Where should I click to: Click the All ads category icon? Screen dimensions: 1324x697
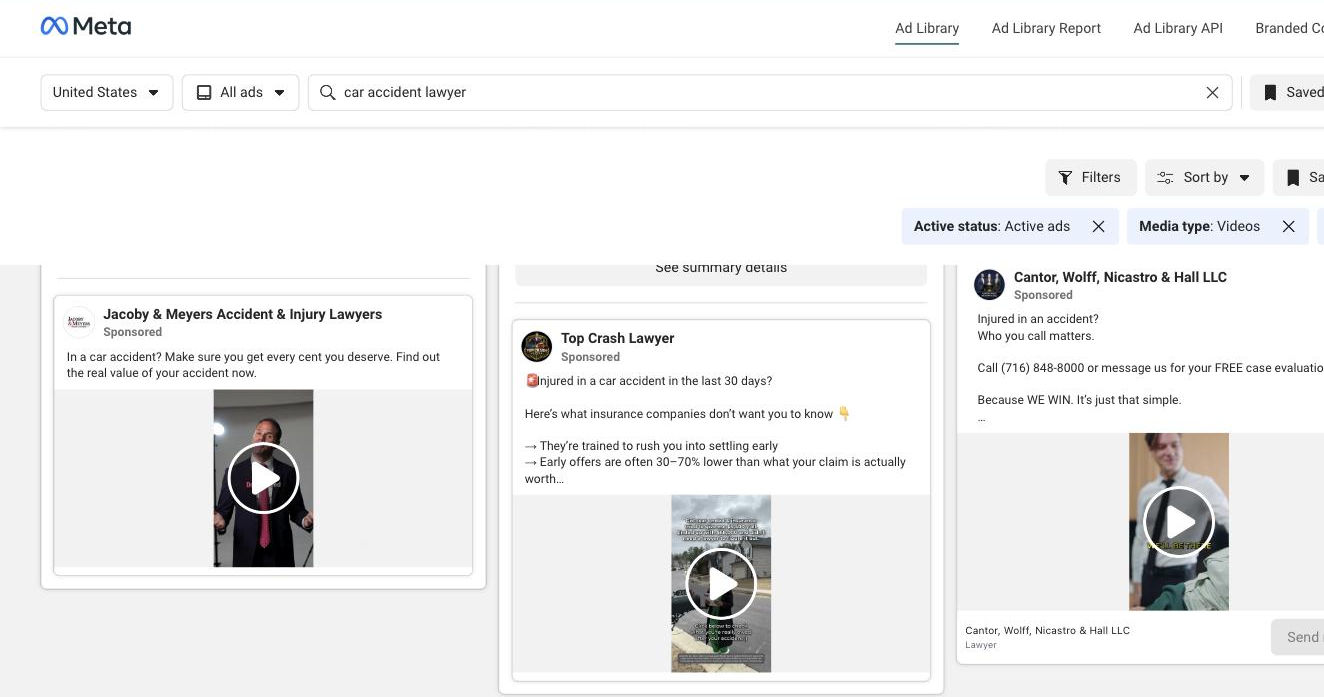[204, 92]
